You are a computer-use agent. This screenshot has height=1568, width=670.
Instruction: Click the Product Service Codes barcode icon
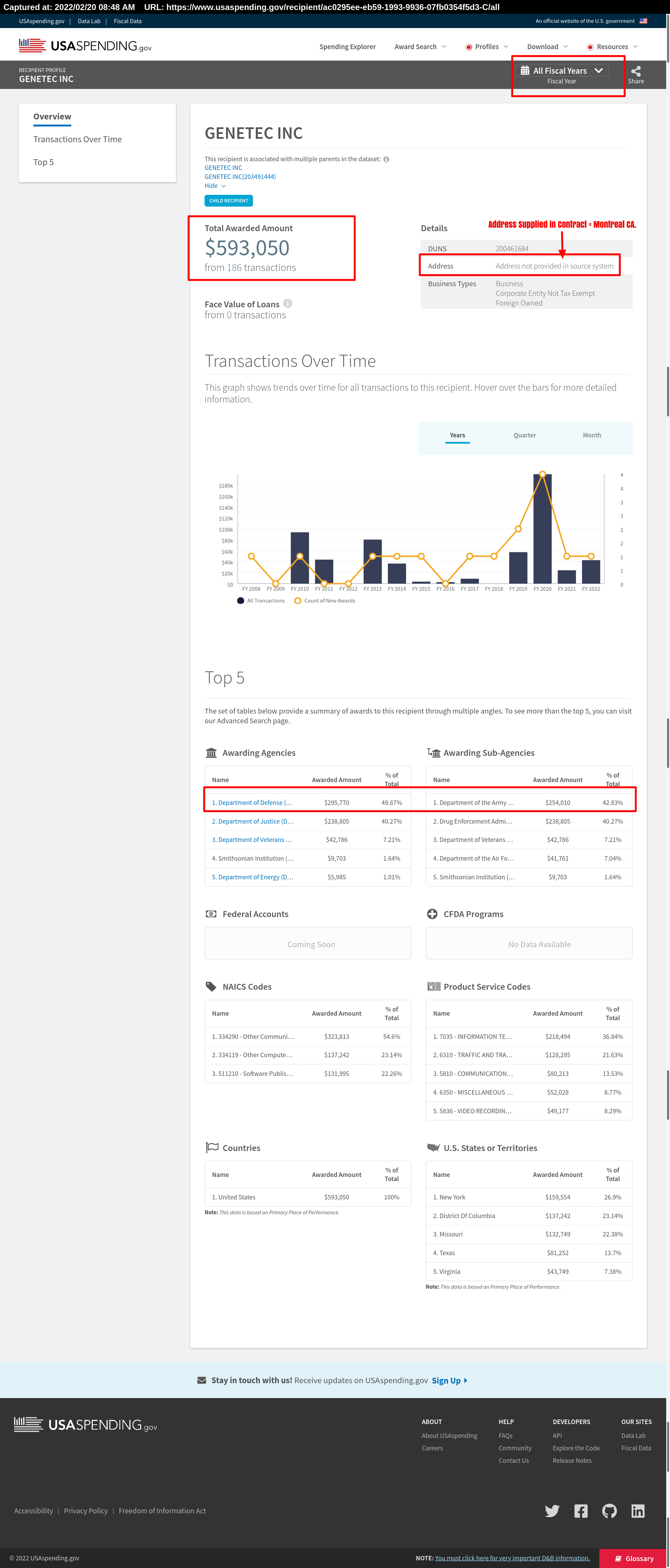click(x=433, y=987)
